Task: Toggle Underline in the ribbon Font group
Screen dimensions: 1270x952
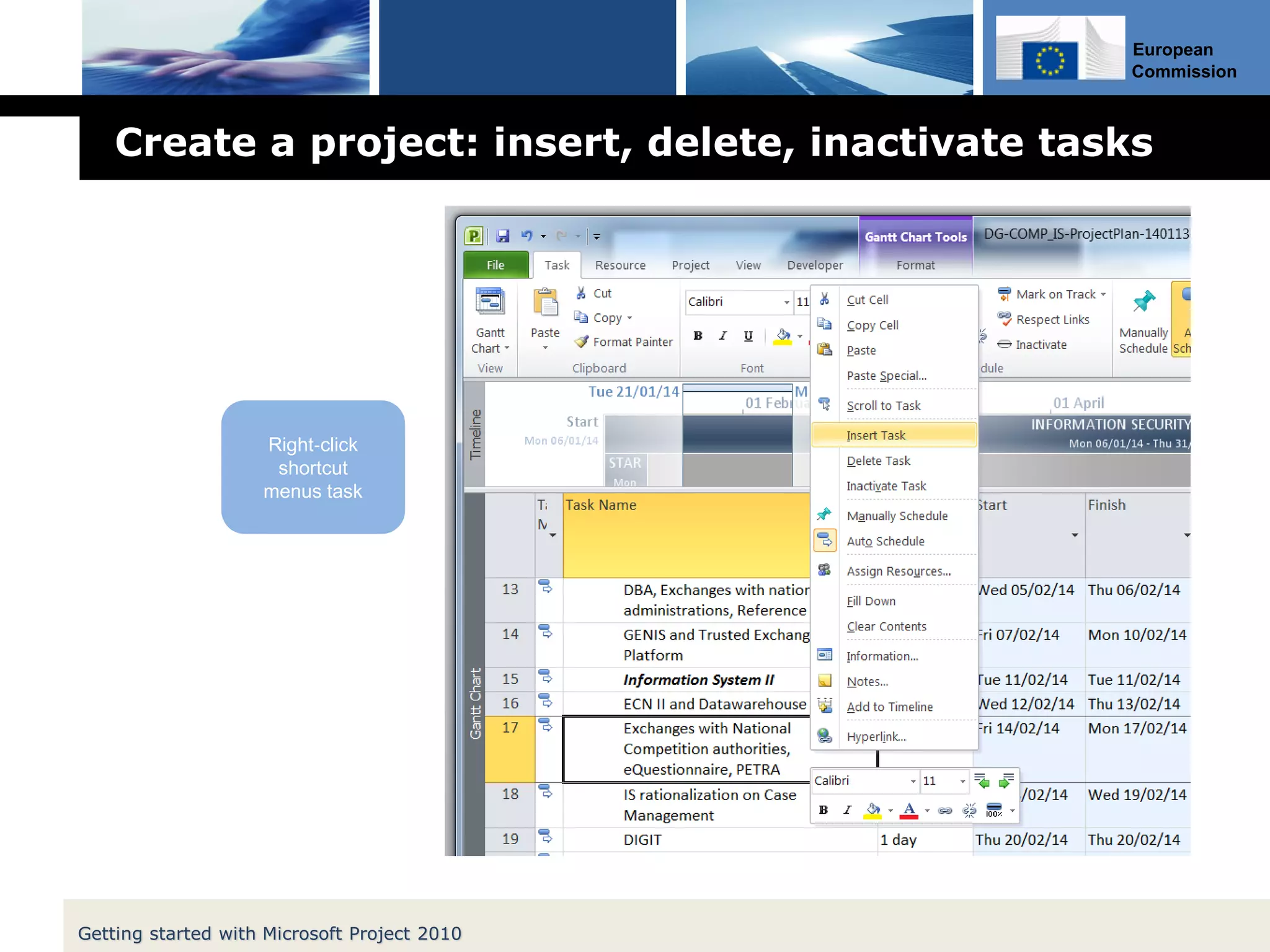Action: [748, 335]
